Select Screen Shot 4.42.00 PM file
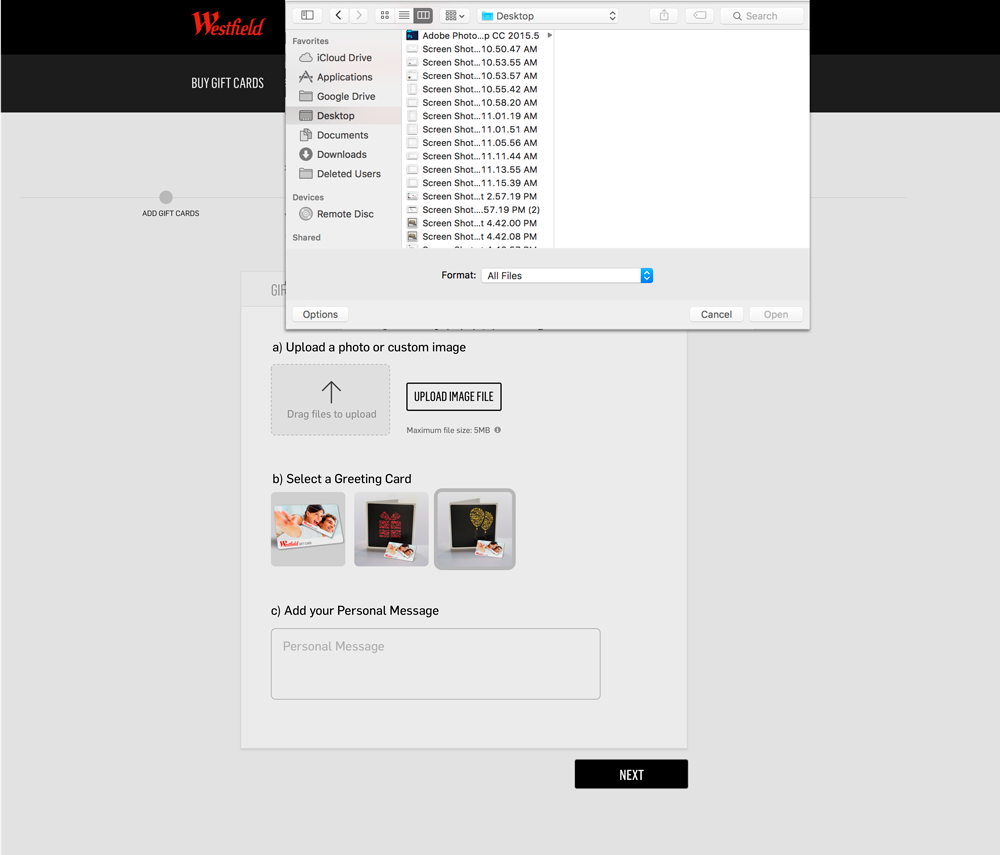This screenshot has height=855, width=1000. (x=479, y=223)
